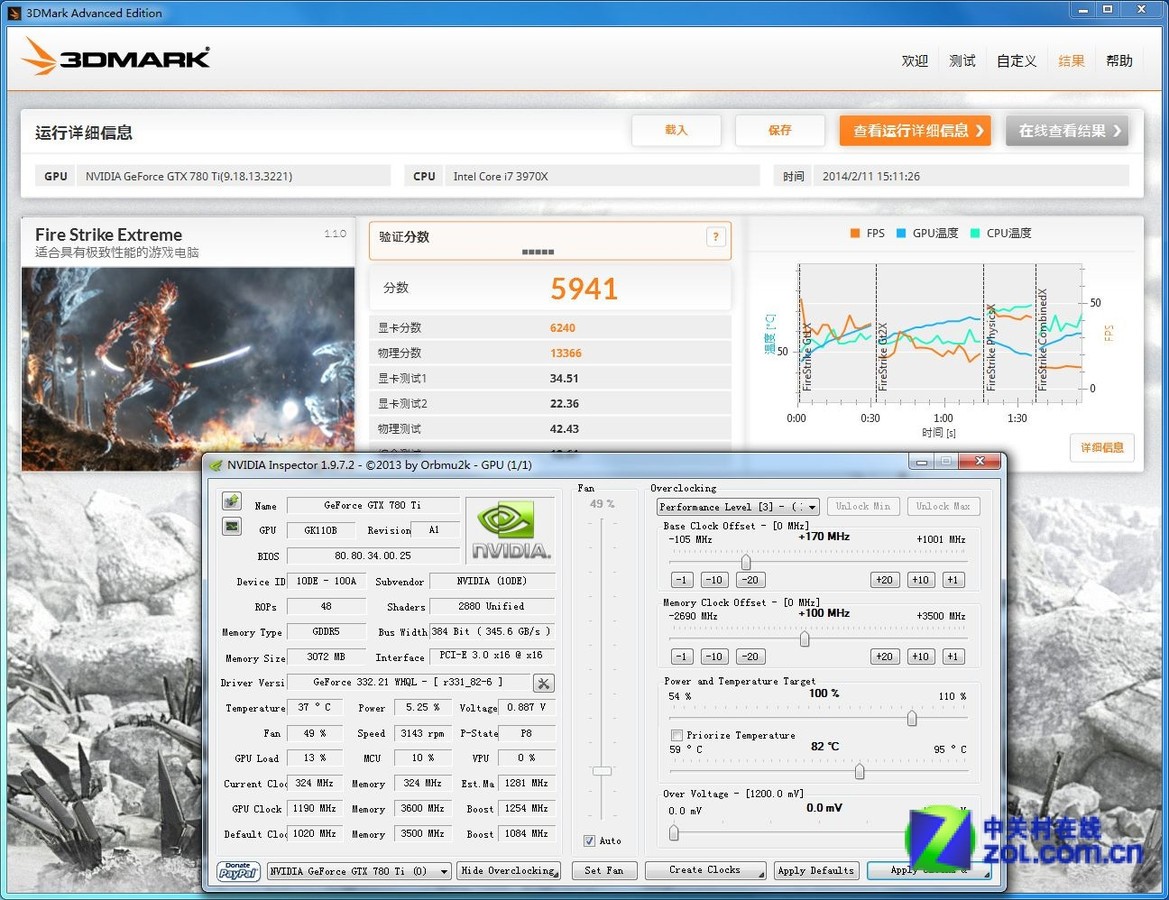
Task: Click the vertical Fan speed slider handle
Action: [602, 770]
